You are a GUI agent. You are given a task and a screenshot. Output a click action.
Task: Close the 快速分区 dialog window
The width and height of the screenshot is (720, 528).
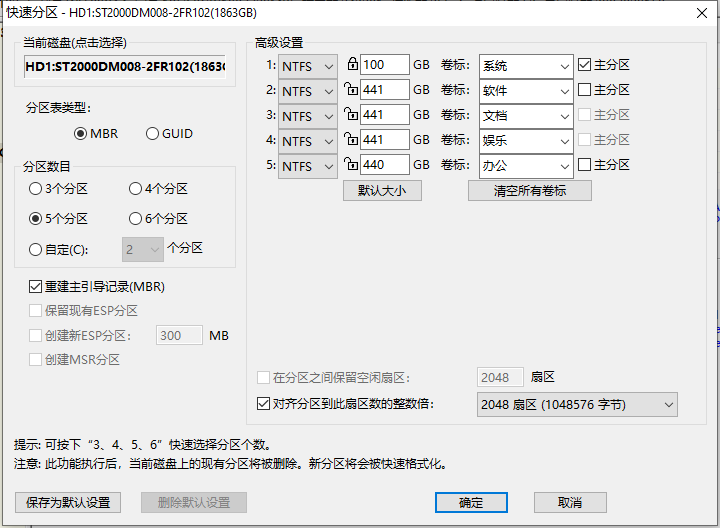[702, 13]
